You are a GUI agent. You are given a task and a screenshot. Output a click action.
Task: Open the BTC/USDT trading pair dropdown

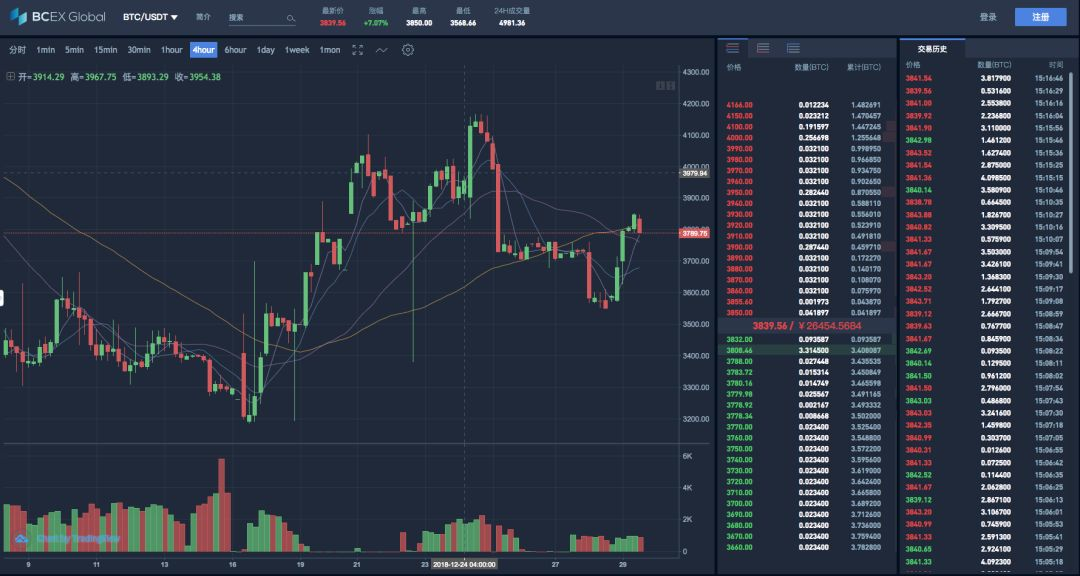click(x=150, y=17)
